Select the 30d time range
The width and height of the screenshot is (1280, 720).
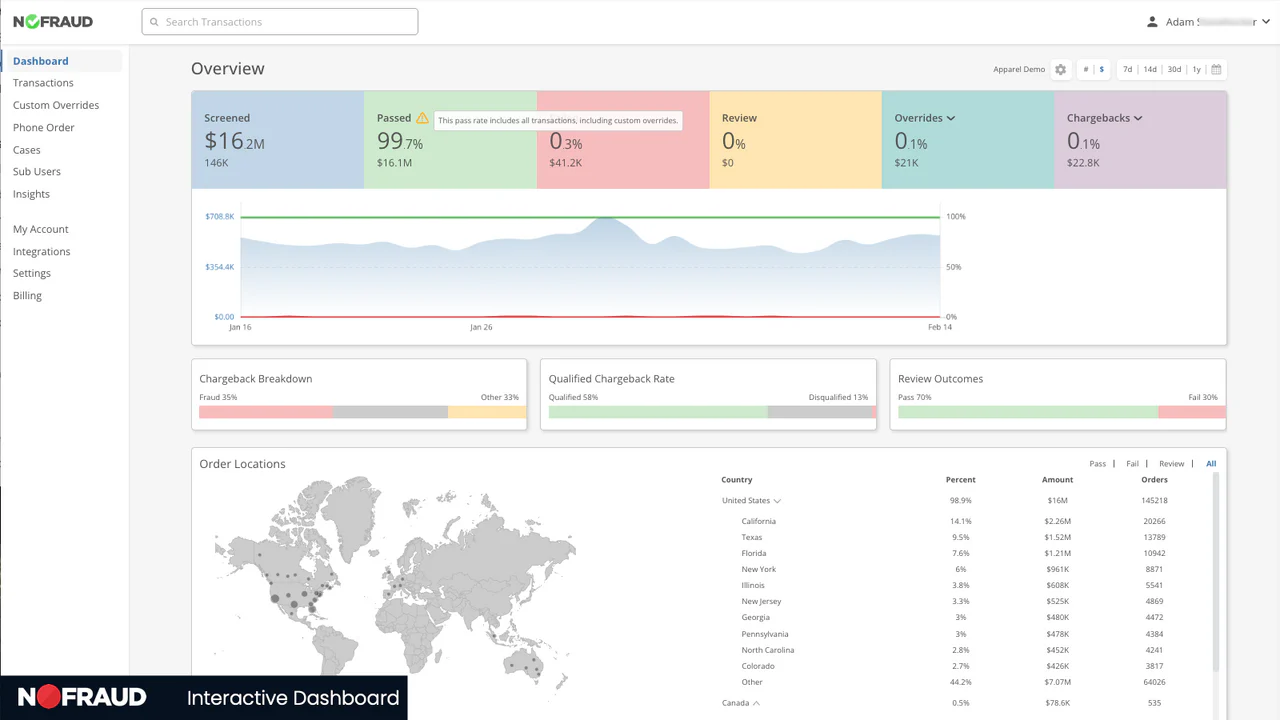coord(1174,70)
